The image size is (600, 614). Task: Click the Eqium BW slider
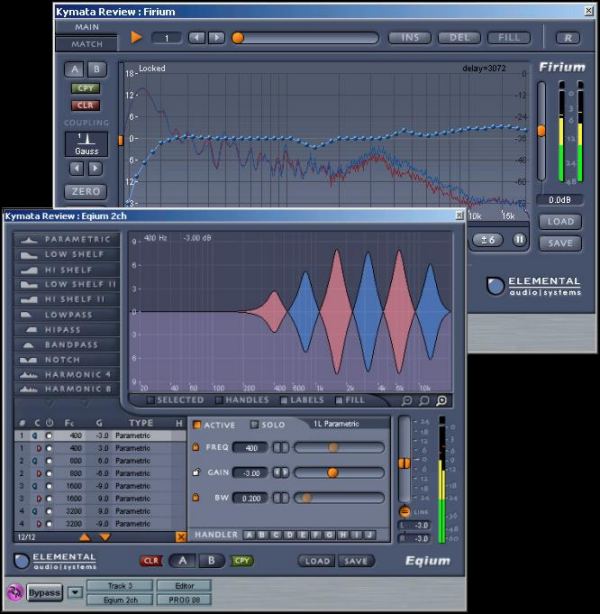point(339,498)
